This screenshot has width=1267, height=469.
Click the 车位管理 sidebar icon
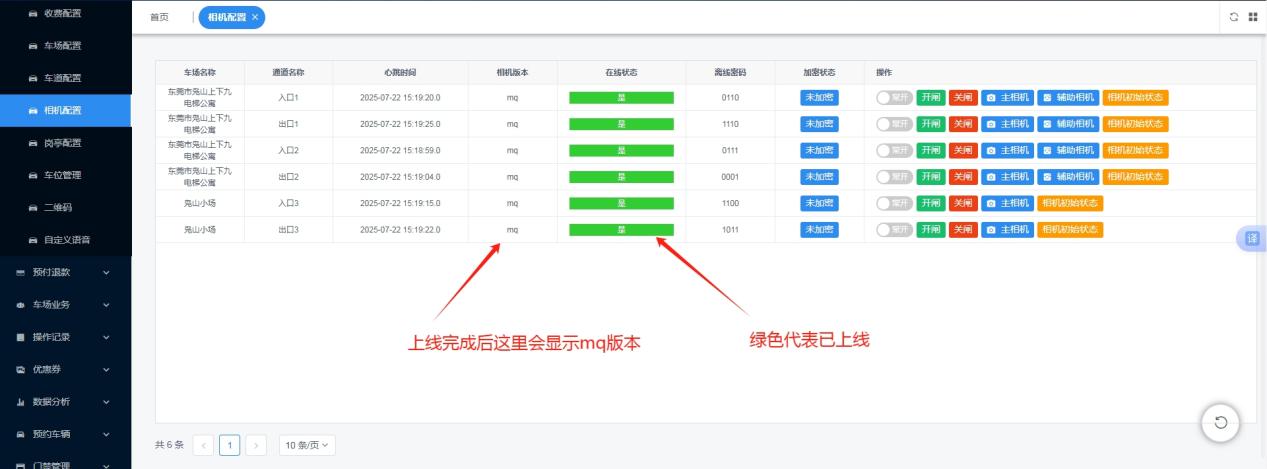[33, 175]
